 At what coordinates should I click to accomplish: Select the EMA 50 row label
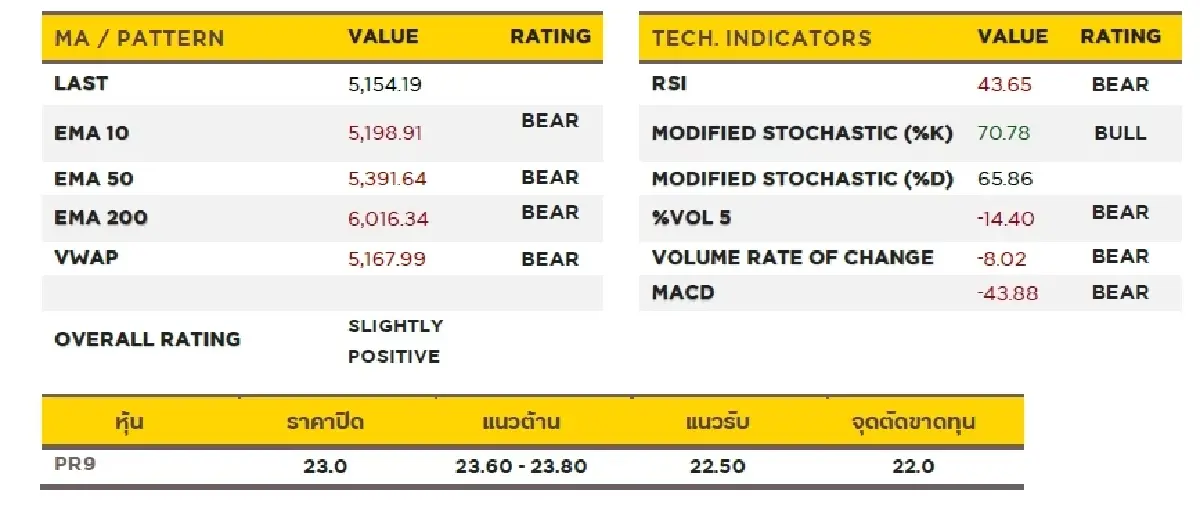[x=93, y=179]
